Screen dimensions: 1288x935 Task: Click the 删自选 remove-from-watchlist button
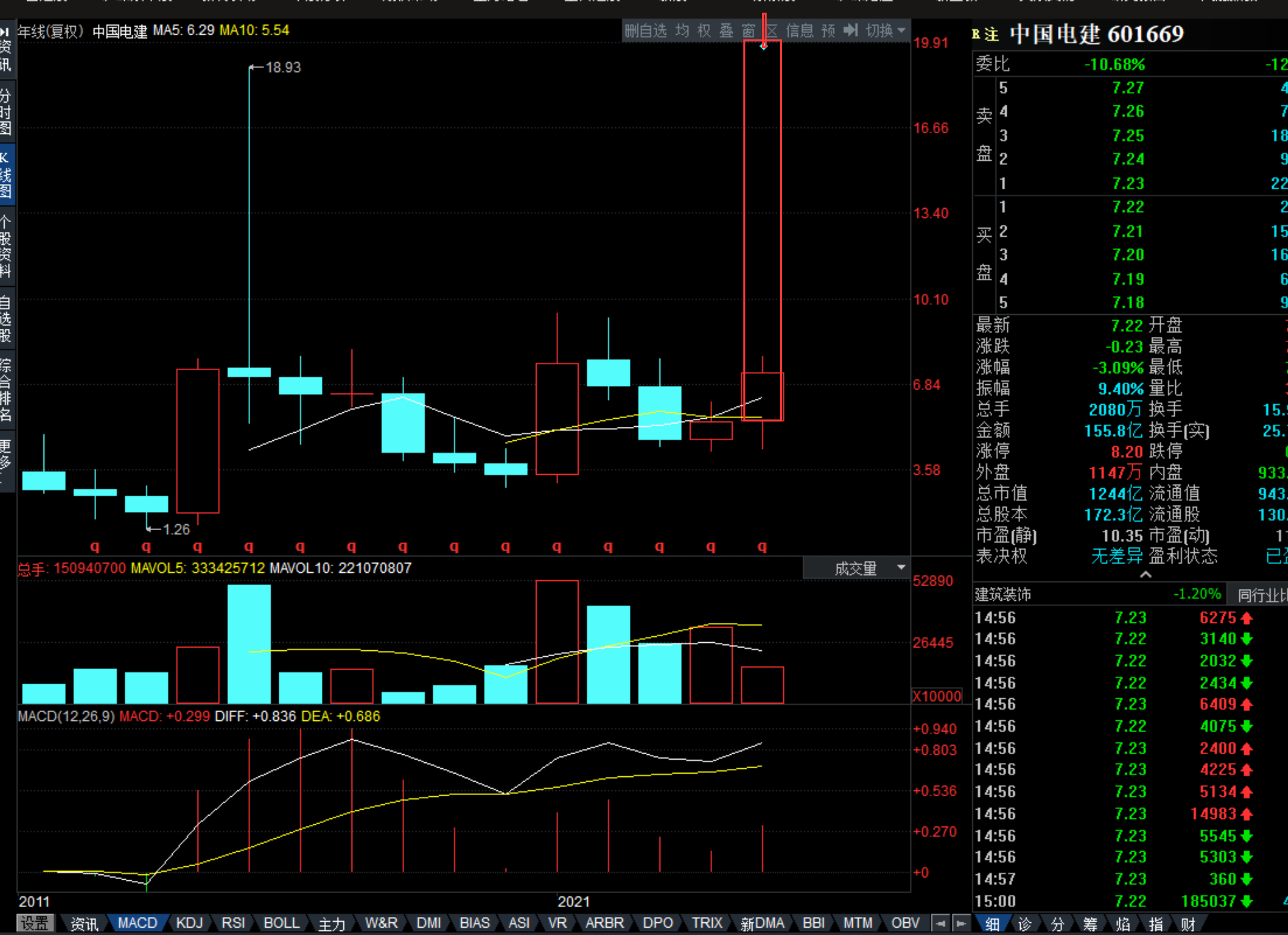645,31
